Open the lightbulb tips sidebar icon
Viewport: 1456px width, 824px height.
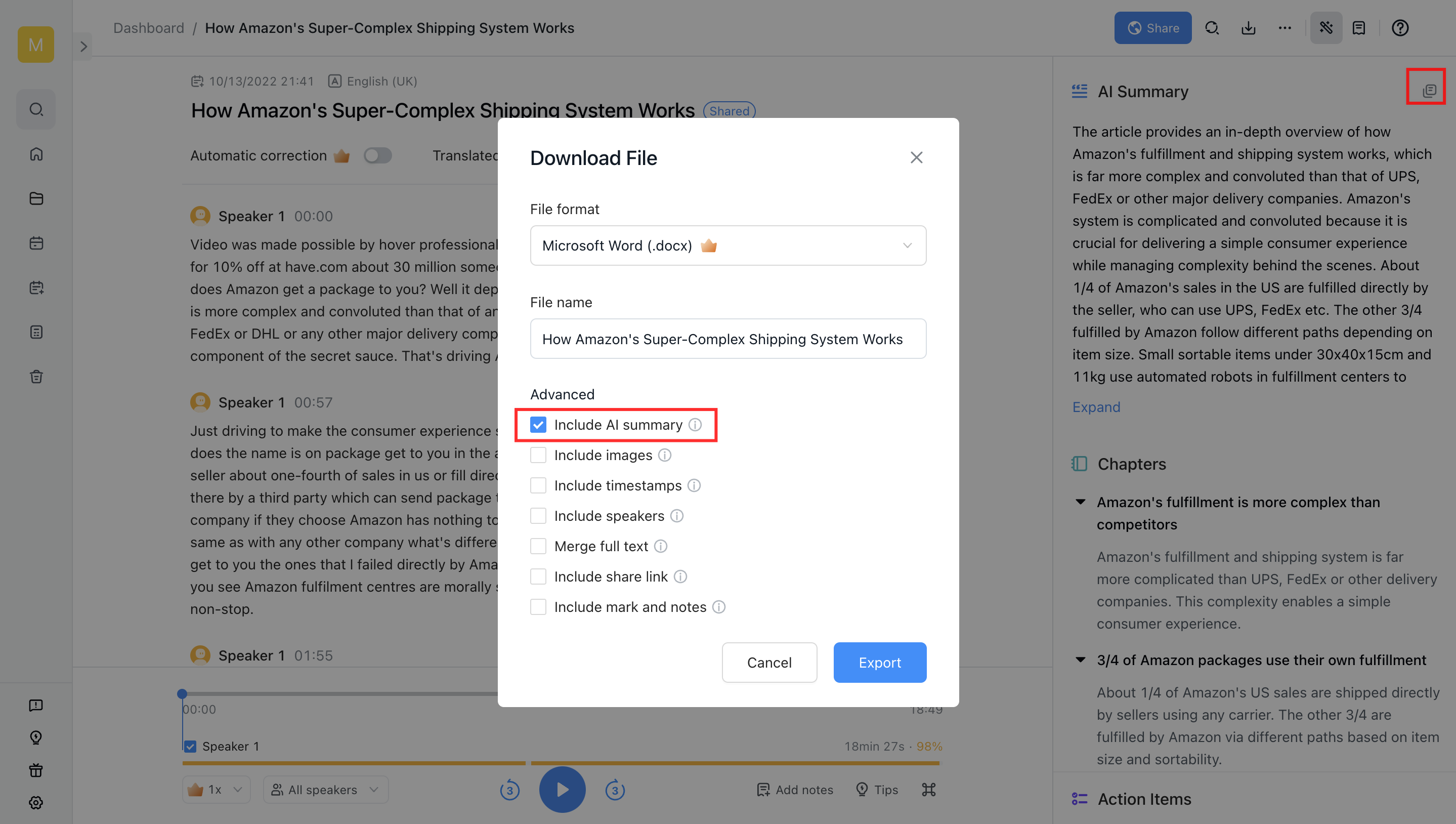pos(35,737)
